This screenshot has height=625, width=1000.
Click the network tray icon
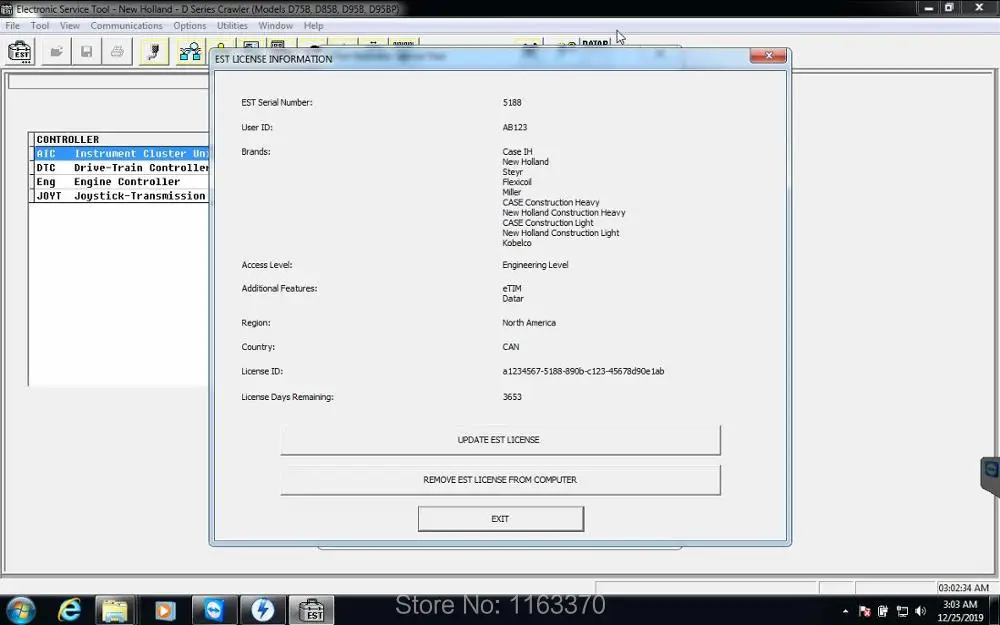coord(902,612)
